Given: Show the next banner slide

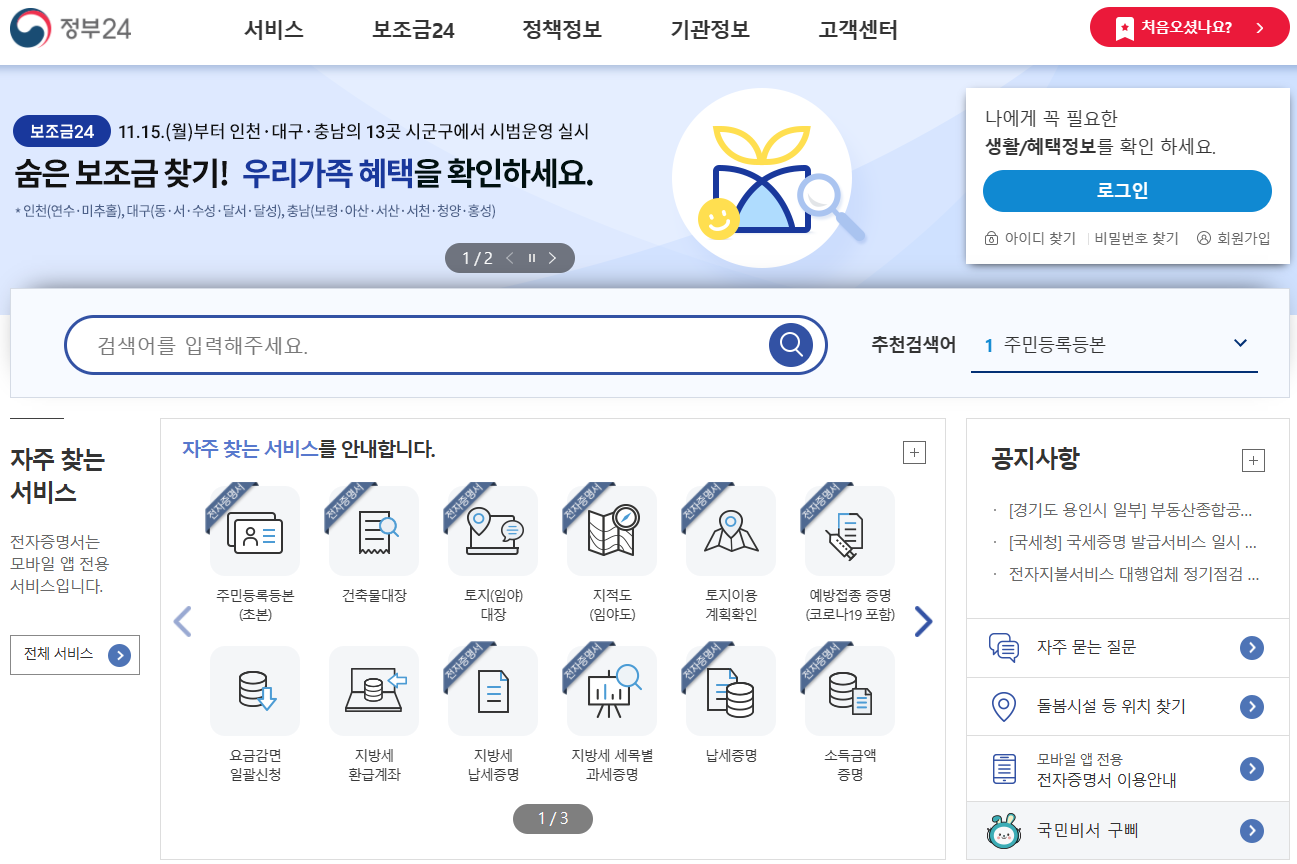Looking at the screenshot, I should point(553,258).
